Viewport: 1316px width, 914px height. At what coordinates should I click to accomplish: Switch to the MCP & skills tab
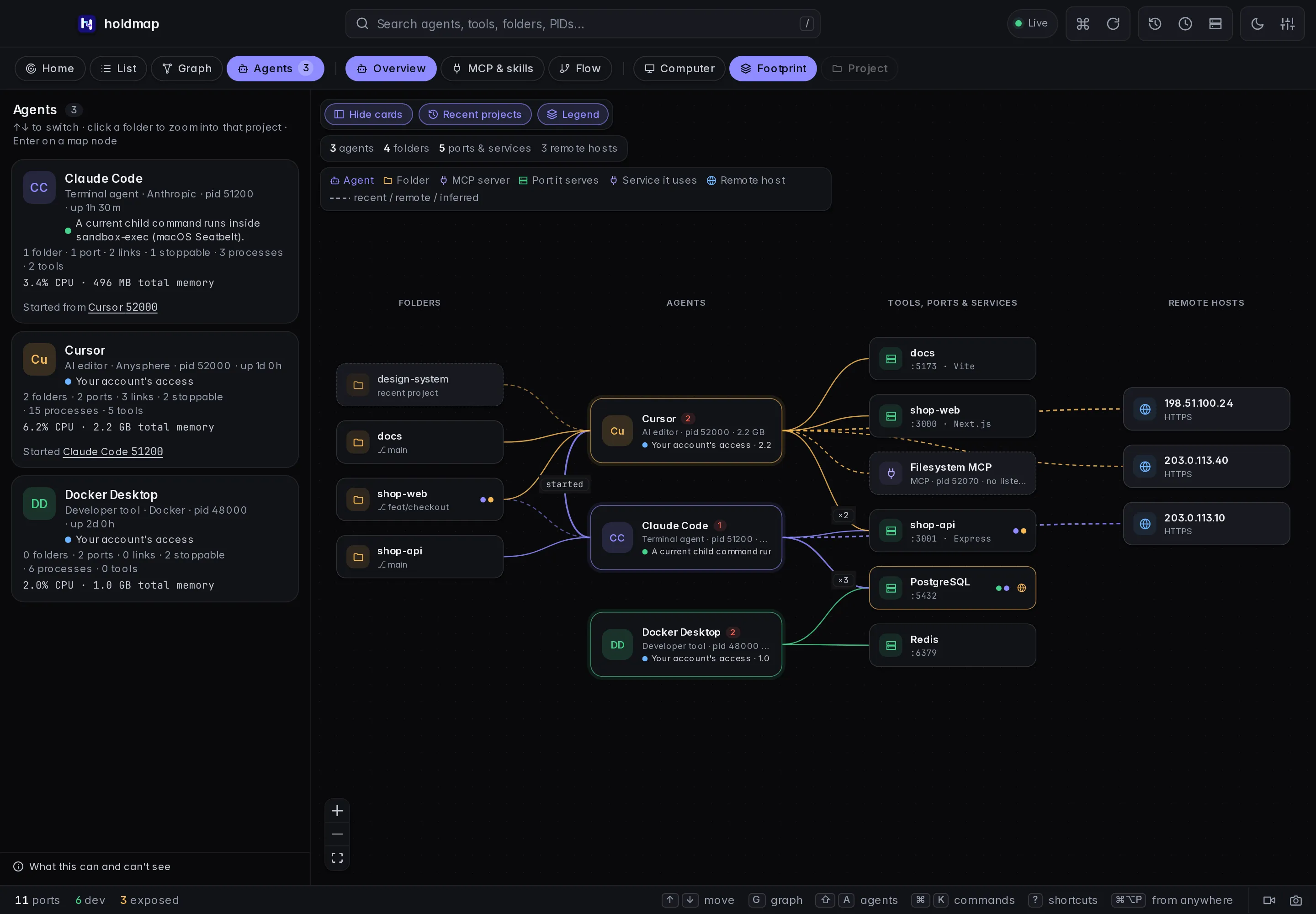(x=493, y=69)
